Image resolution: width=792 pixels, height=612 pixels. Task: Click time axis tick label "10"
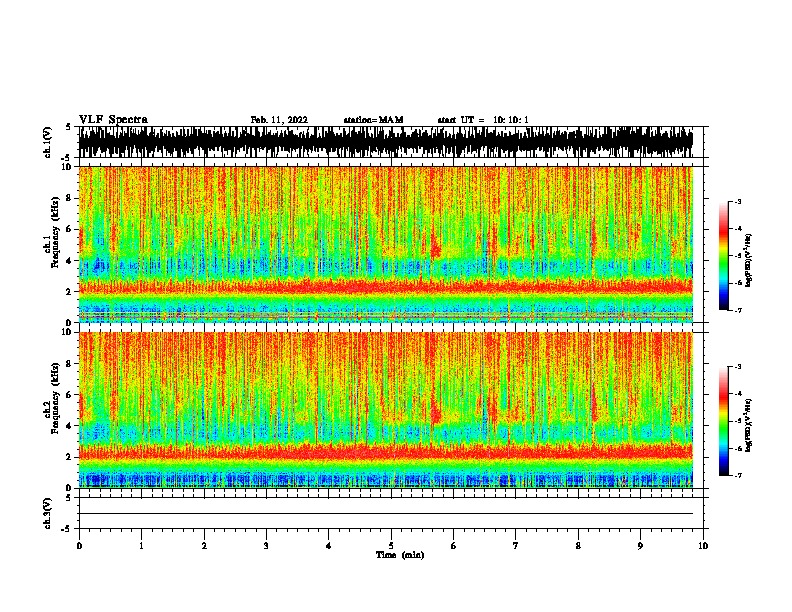pos(703,546)
